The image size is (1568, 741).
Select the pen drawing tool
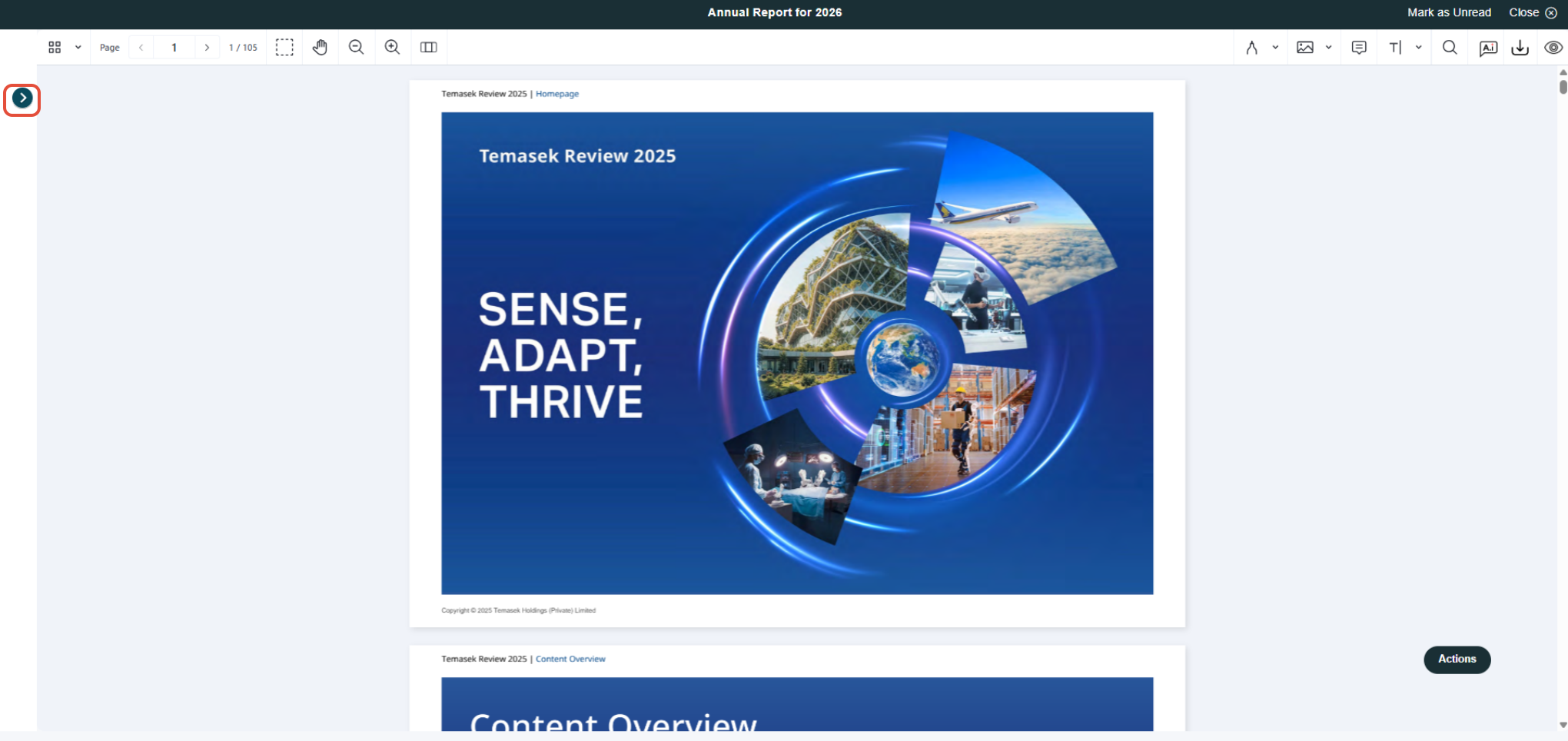coord(1252,48)
